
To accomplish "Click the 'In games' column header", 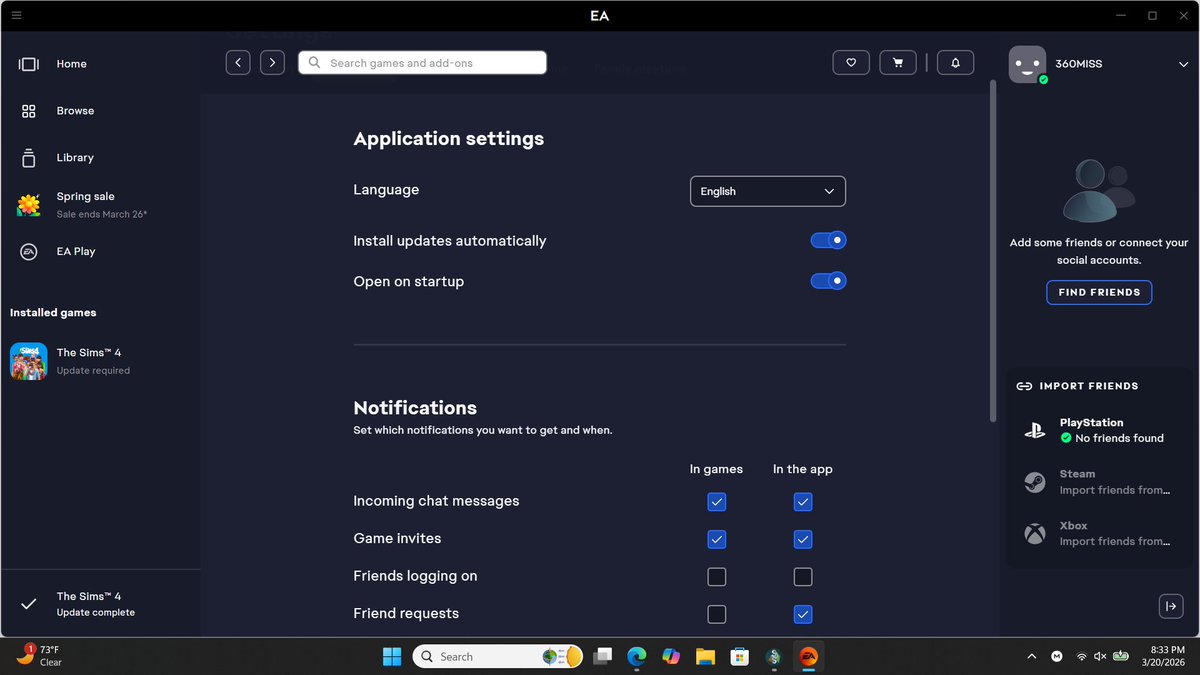I will click(716, 469).
